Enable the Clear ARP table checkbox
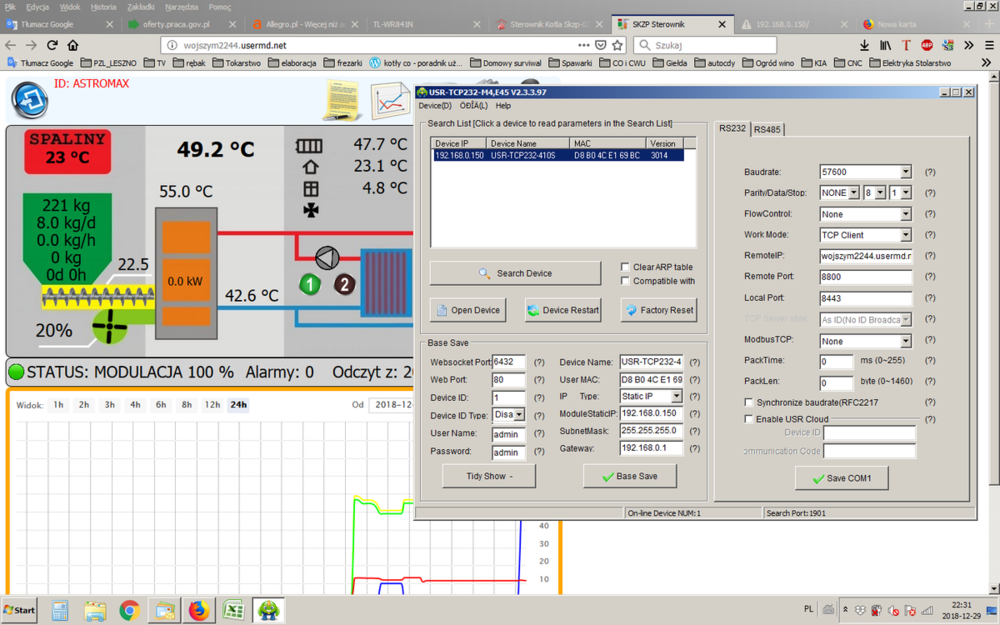1000x625 pixels. (625, 267)
